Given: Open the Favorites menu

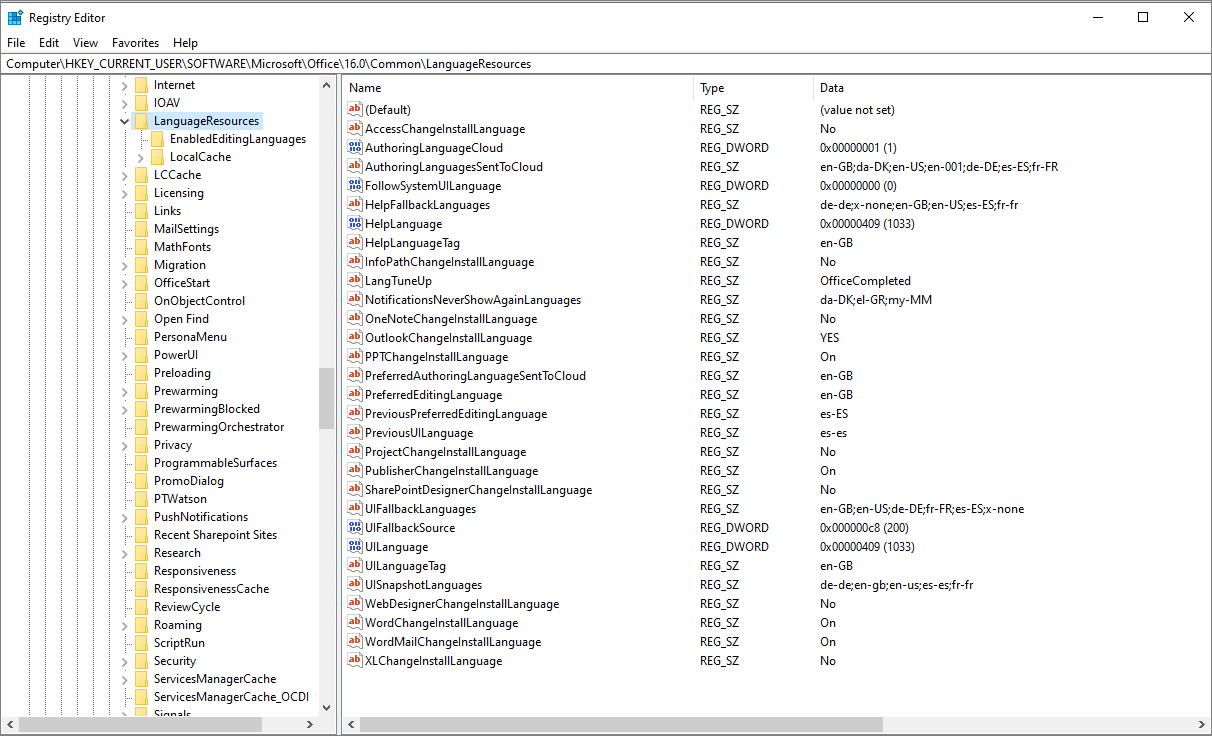Looking at the screenshot, I should point(135,43).
